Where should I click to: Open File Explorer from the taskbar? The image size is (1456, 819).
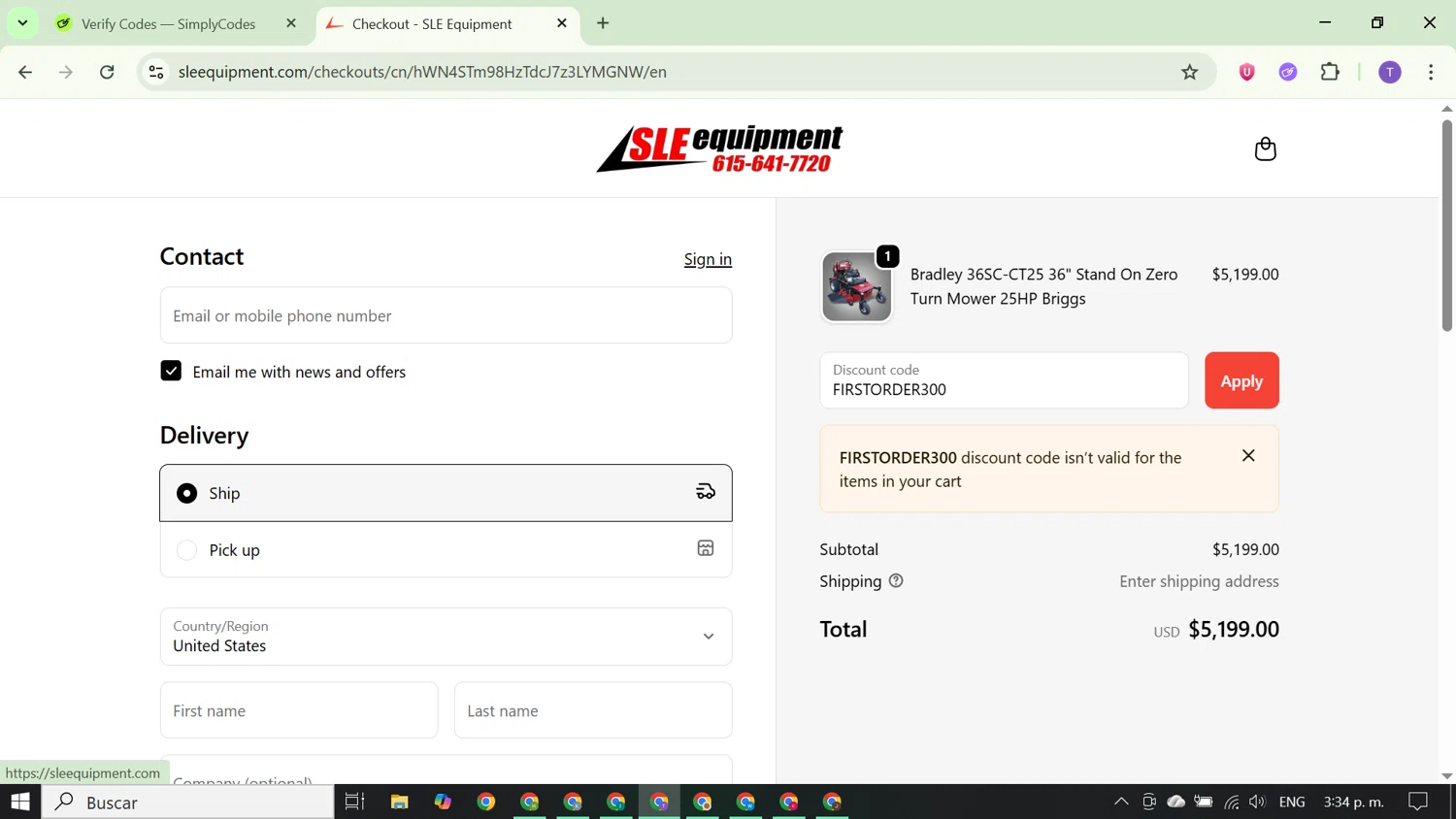(x=399, y=802)
